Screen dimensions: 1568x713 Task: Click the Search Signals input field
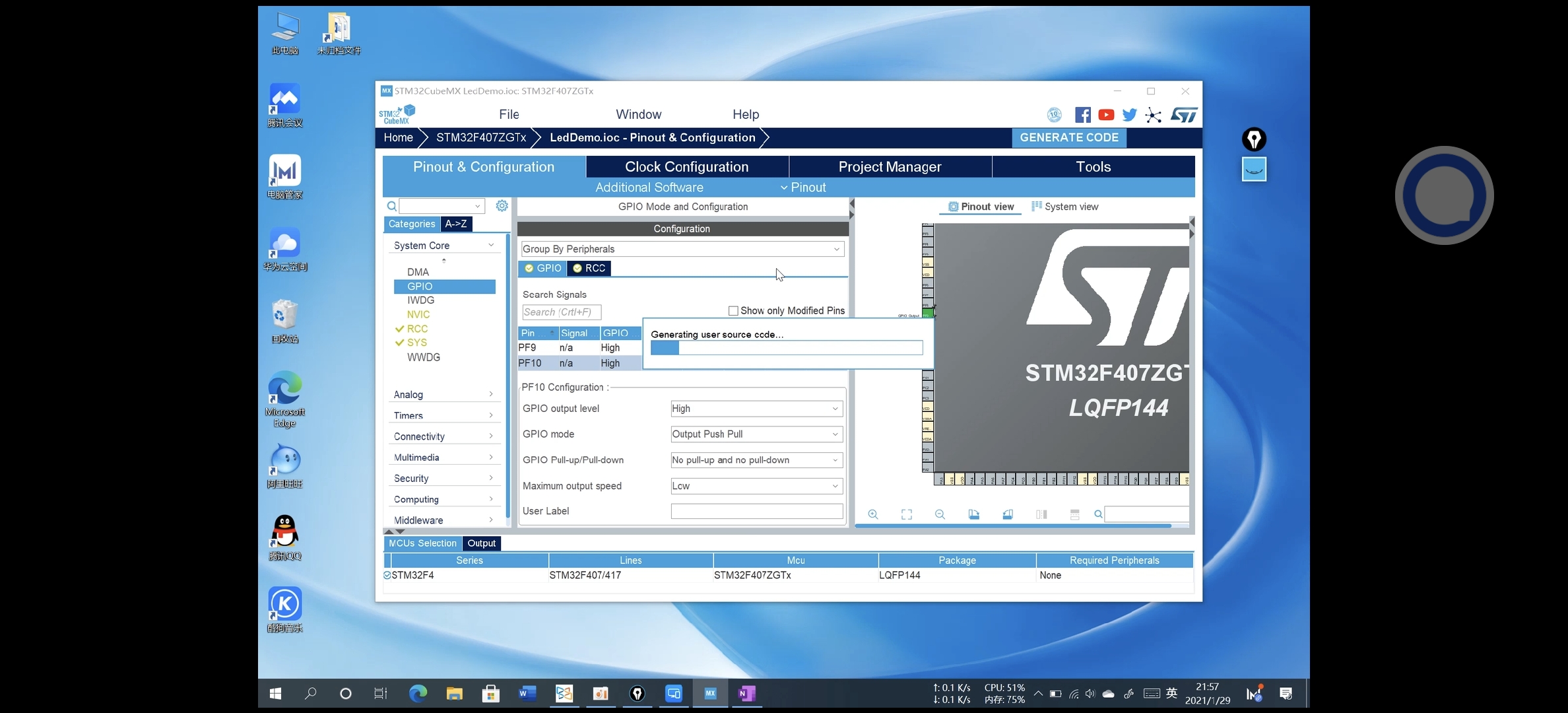pos(561,312)
